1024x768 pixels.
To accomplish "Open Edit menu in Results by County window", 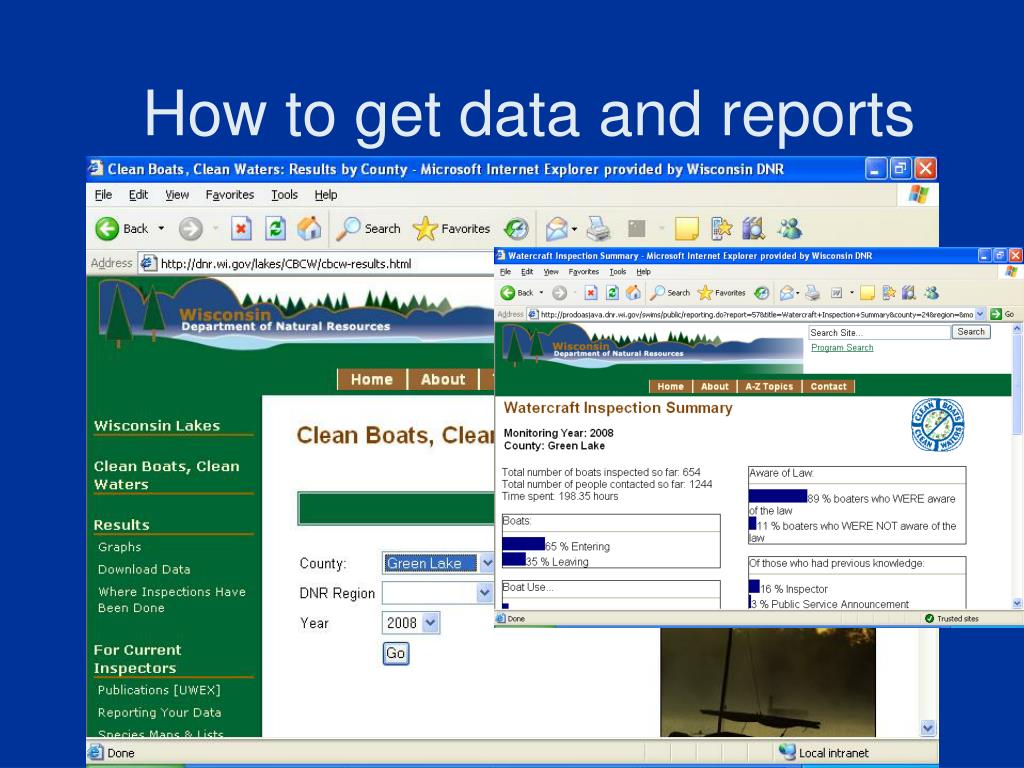I will (138, 195).
